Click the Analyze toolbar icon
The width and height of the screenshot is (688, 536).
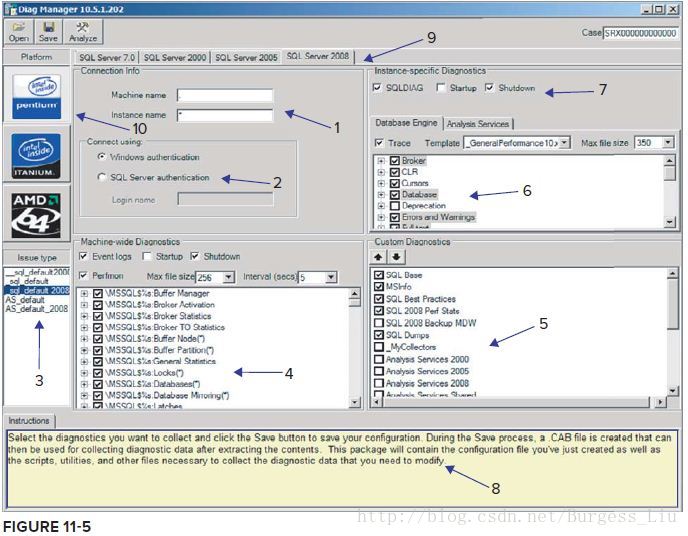[x=83, y=32]
